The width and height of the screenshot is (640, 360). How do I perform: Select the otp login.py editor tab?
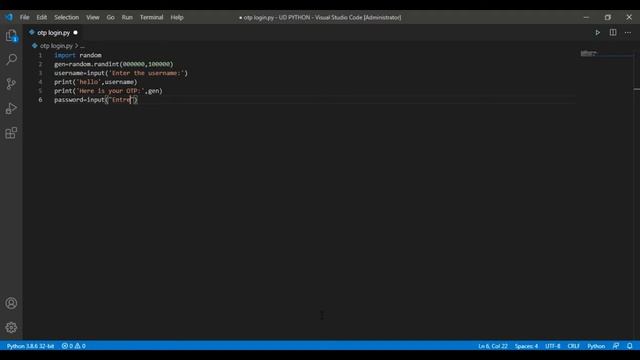pyautogui.click(x=53, y=33)
